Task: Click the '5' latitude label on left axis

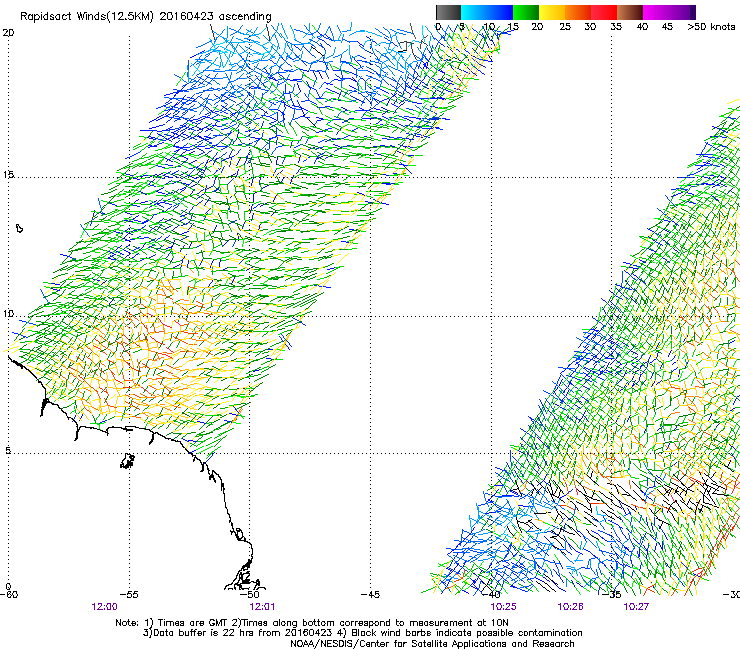Action: (x=8, y=450)
